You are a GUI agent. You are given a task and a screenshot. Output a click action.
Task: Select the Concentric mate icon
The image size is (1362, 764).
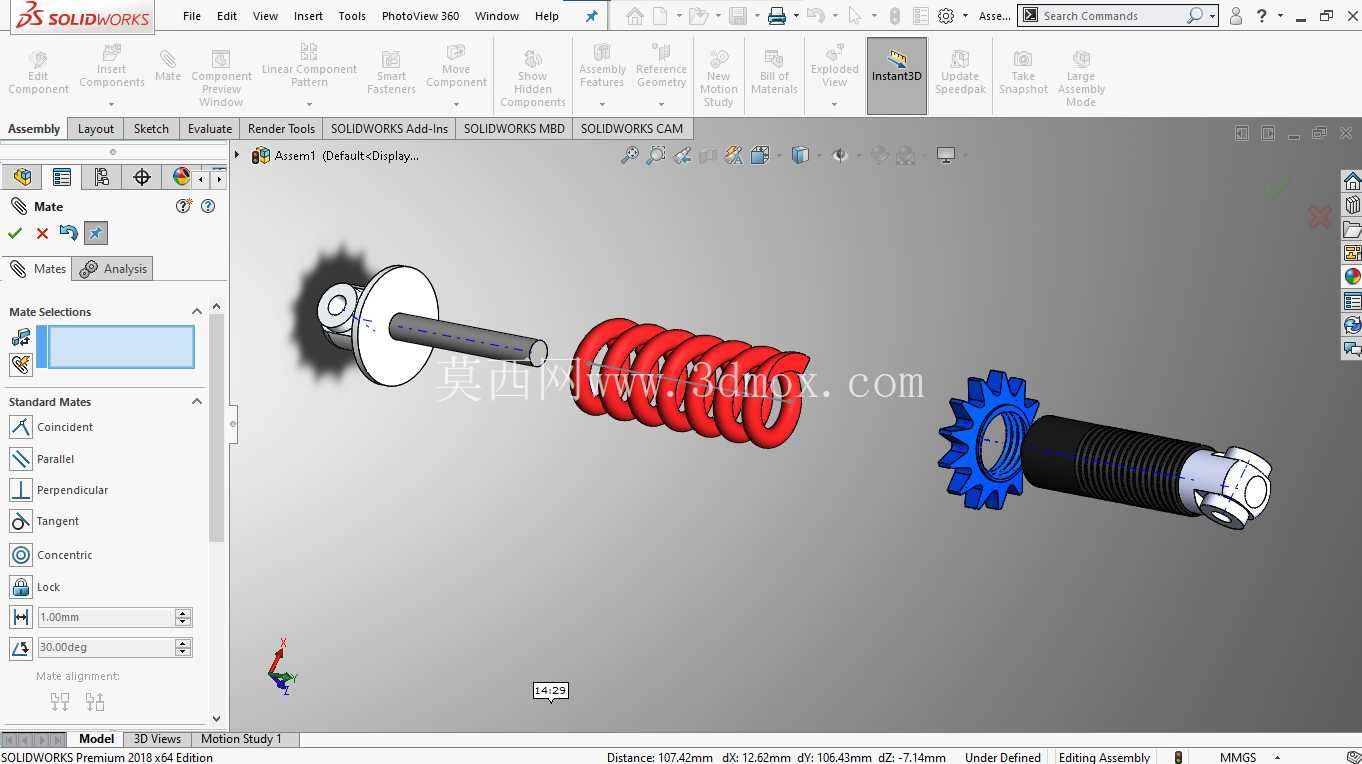21,555
